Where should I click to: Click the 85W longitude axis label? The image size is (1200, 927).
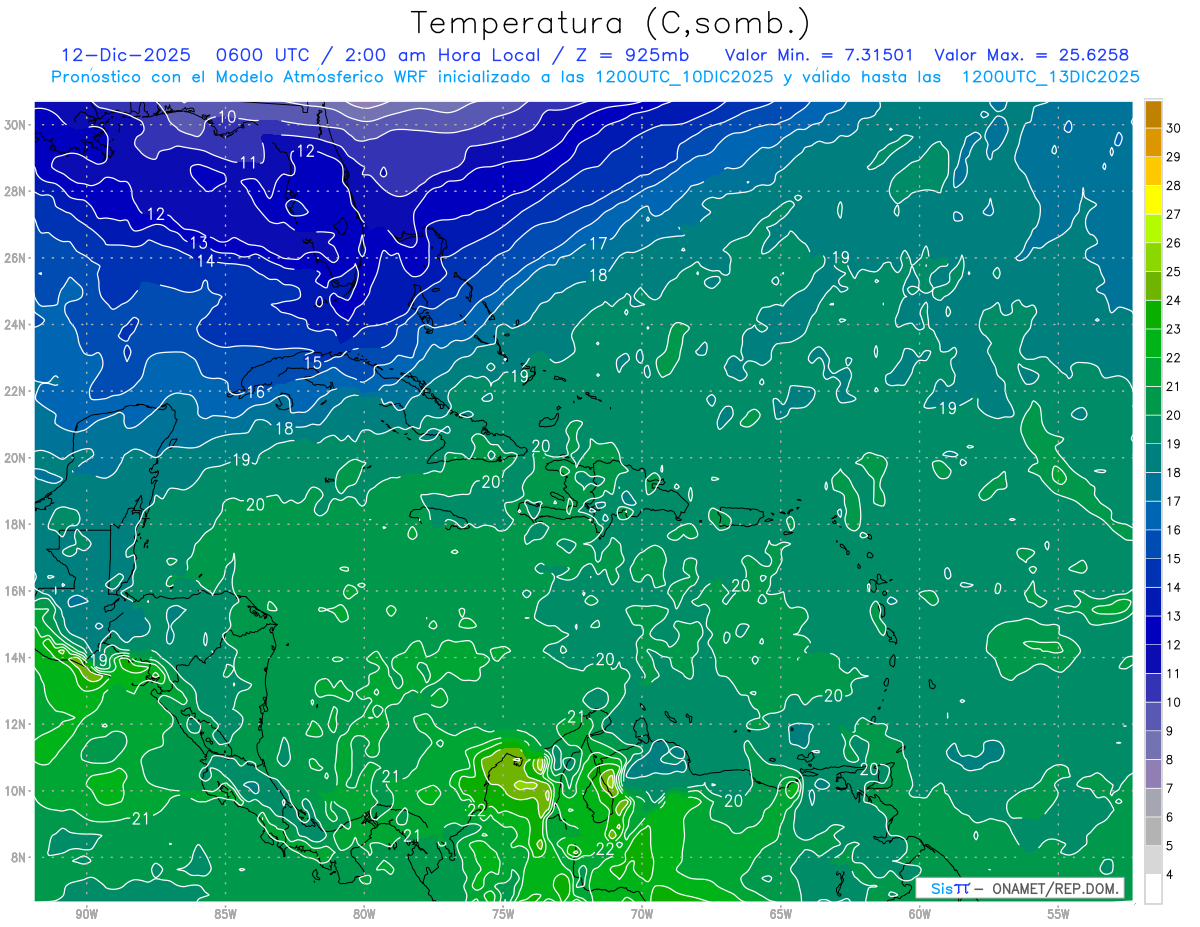coord(225,914)
